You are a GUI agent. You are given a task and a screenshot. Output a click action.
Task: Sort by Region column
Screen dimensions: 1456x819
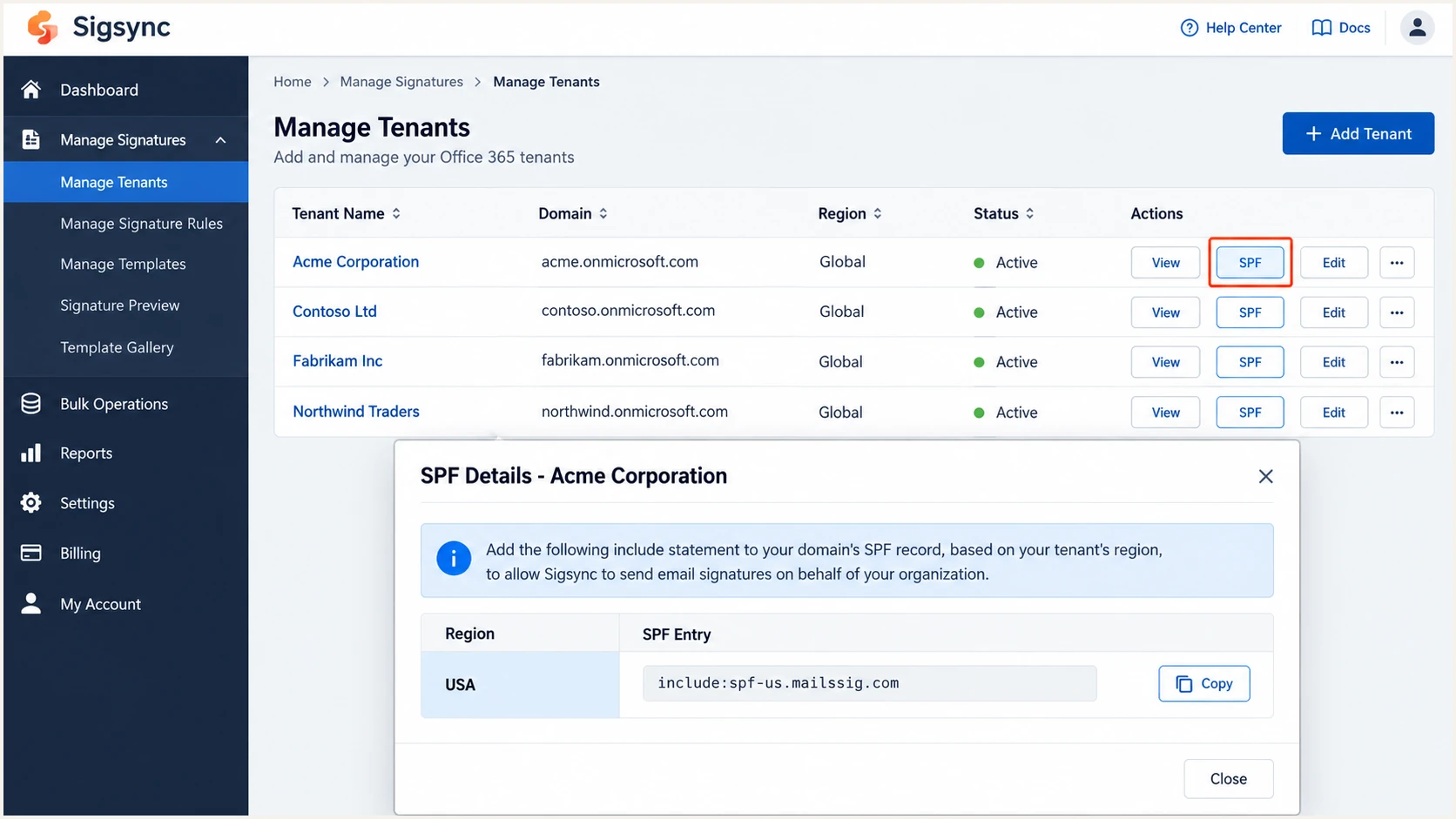878,213
